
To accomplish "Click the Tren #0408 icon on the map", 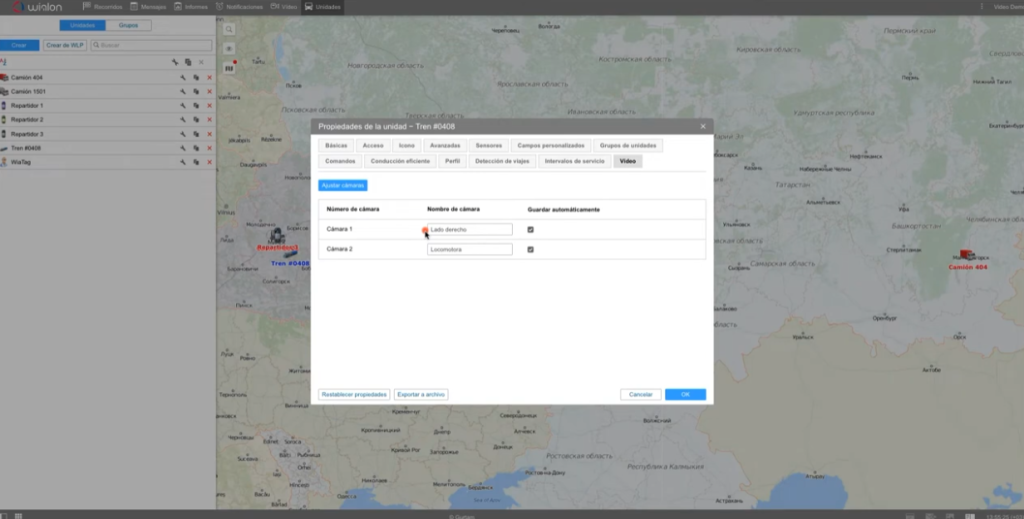I will point(289,253).
